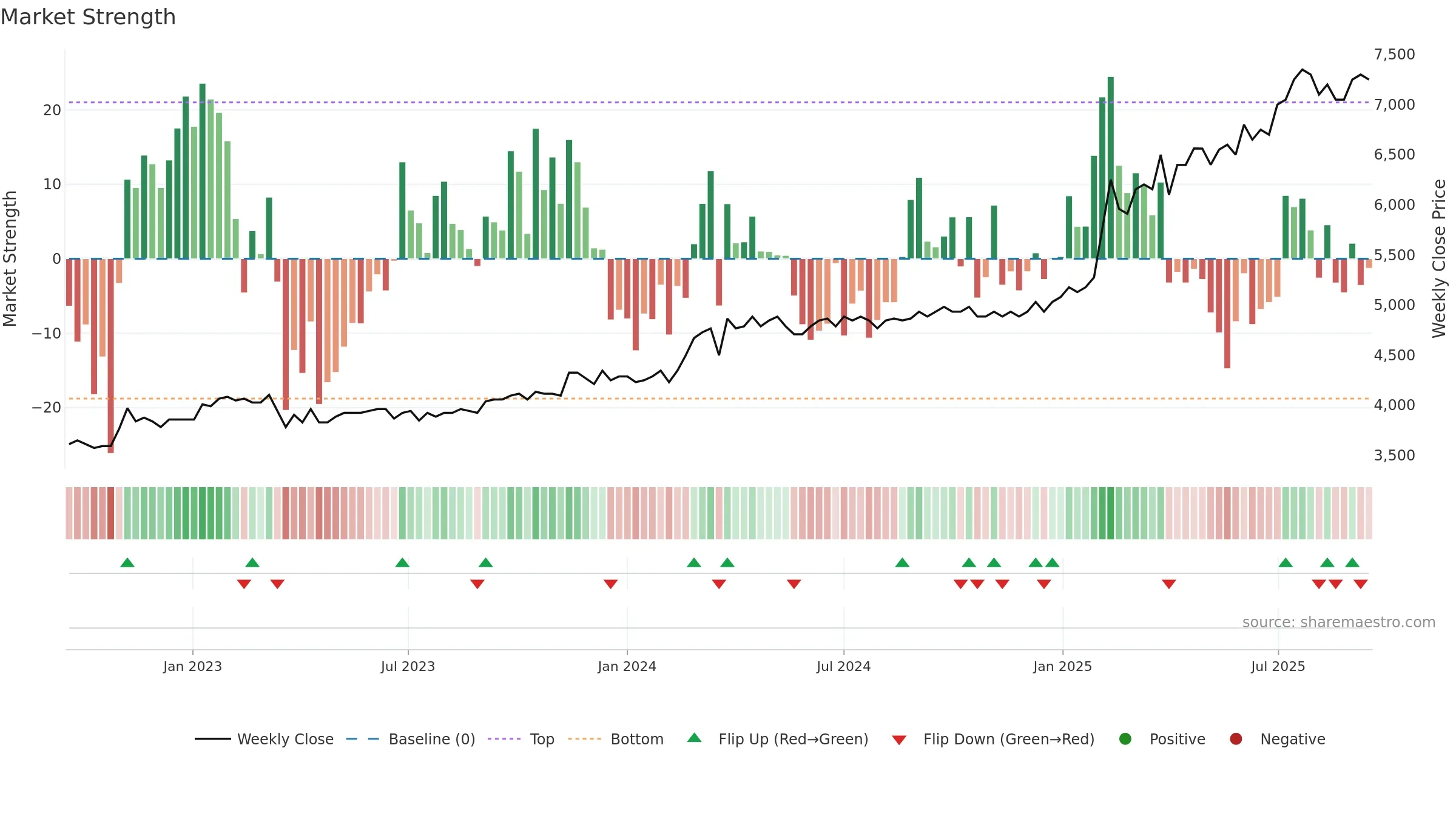Click the Jul 2025 date label
Screen dimensions: 1456x819
click(x=1278, y=666)
